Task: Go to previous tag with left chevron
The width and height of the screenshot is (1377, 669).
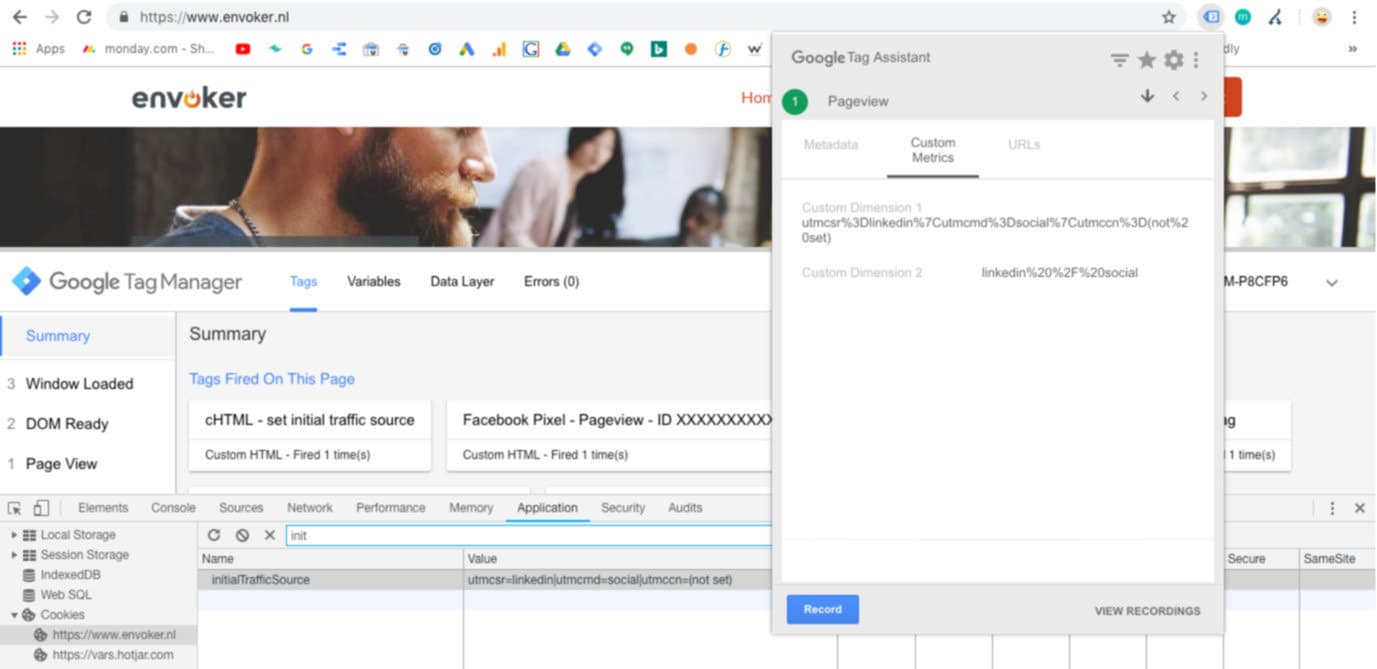Action: tap(1176, 96)
